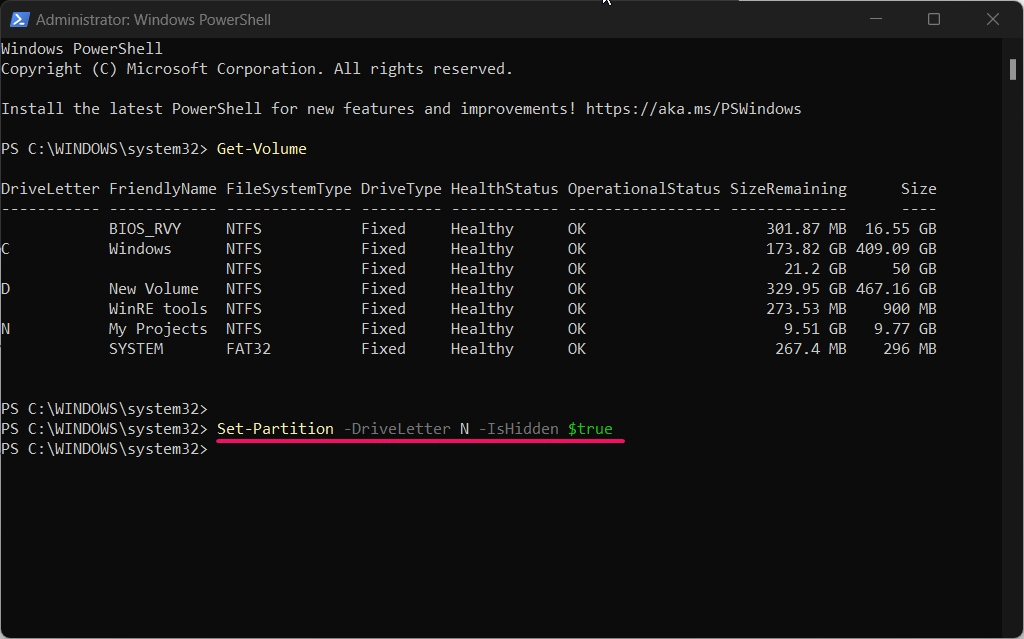1024x639 pixels.
Task: Click the last empty PS prompt line
Action: coord(104,449)
